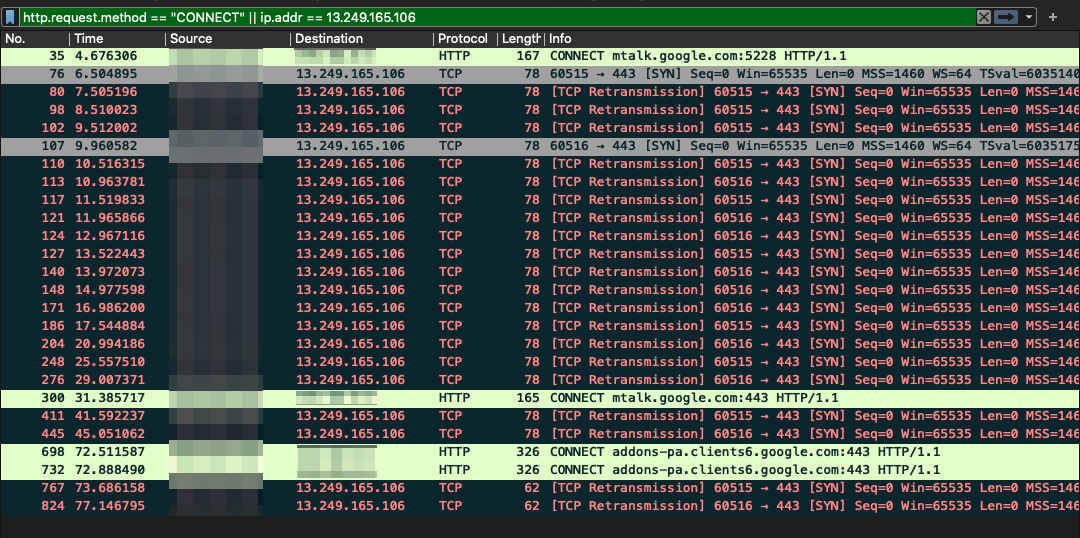Sort by the Info column header
Screen dimensions: 1080x538
[813, 39]
